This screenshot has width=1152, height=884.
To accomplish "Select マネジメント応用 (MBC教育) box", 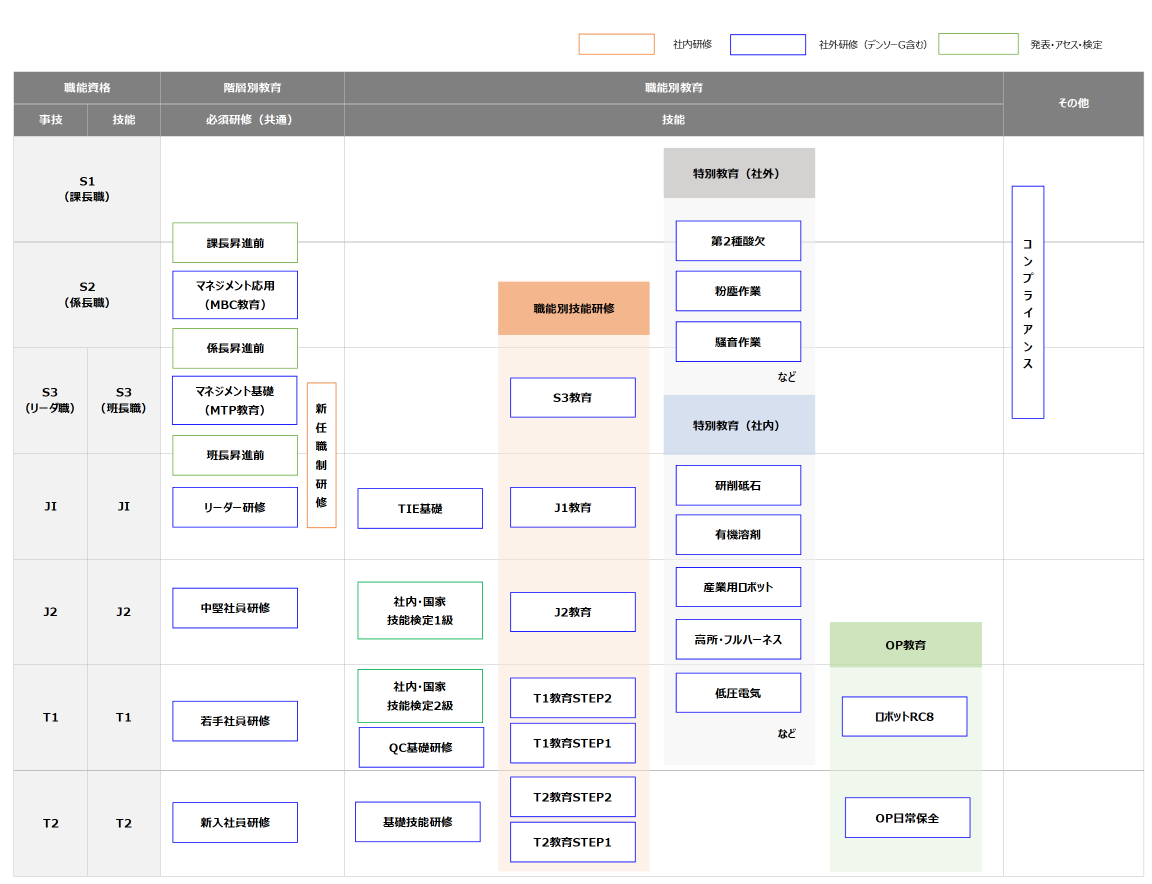I will (235, 295).
